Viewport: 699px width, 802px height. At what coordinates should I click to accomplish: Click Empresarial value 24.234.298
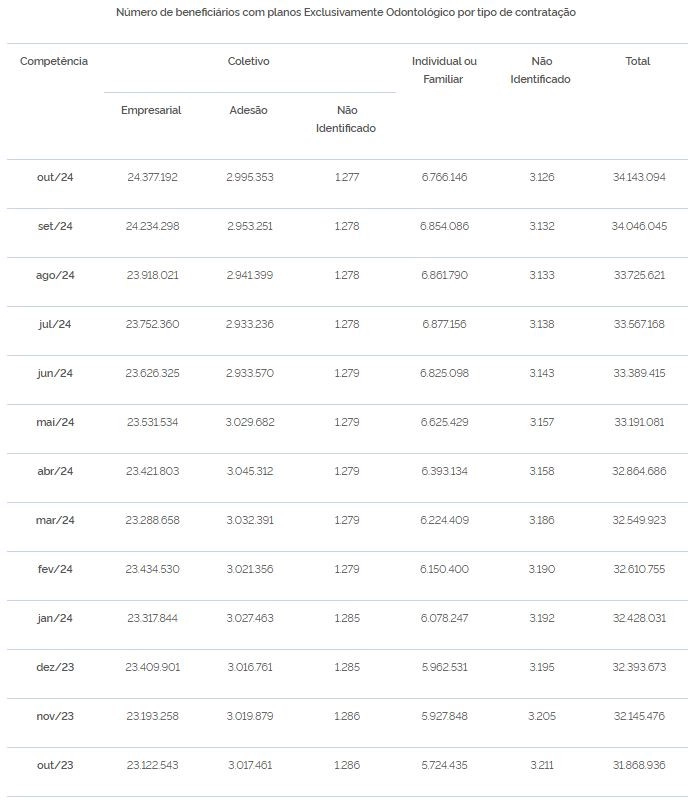pos(152,226)
